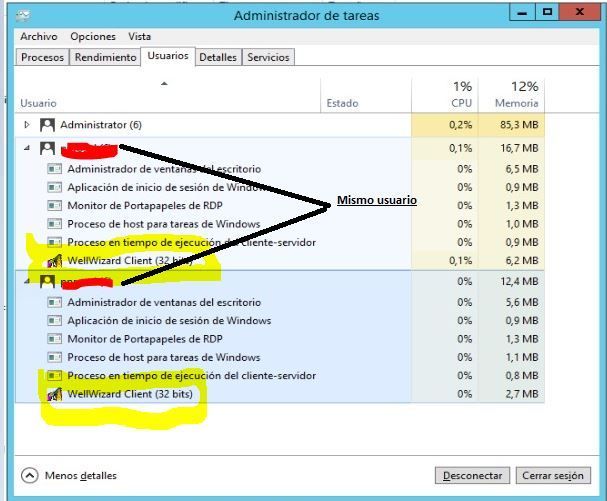
Task: Sort by the Memoria column header
Action: (x=511, y=95)
